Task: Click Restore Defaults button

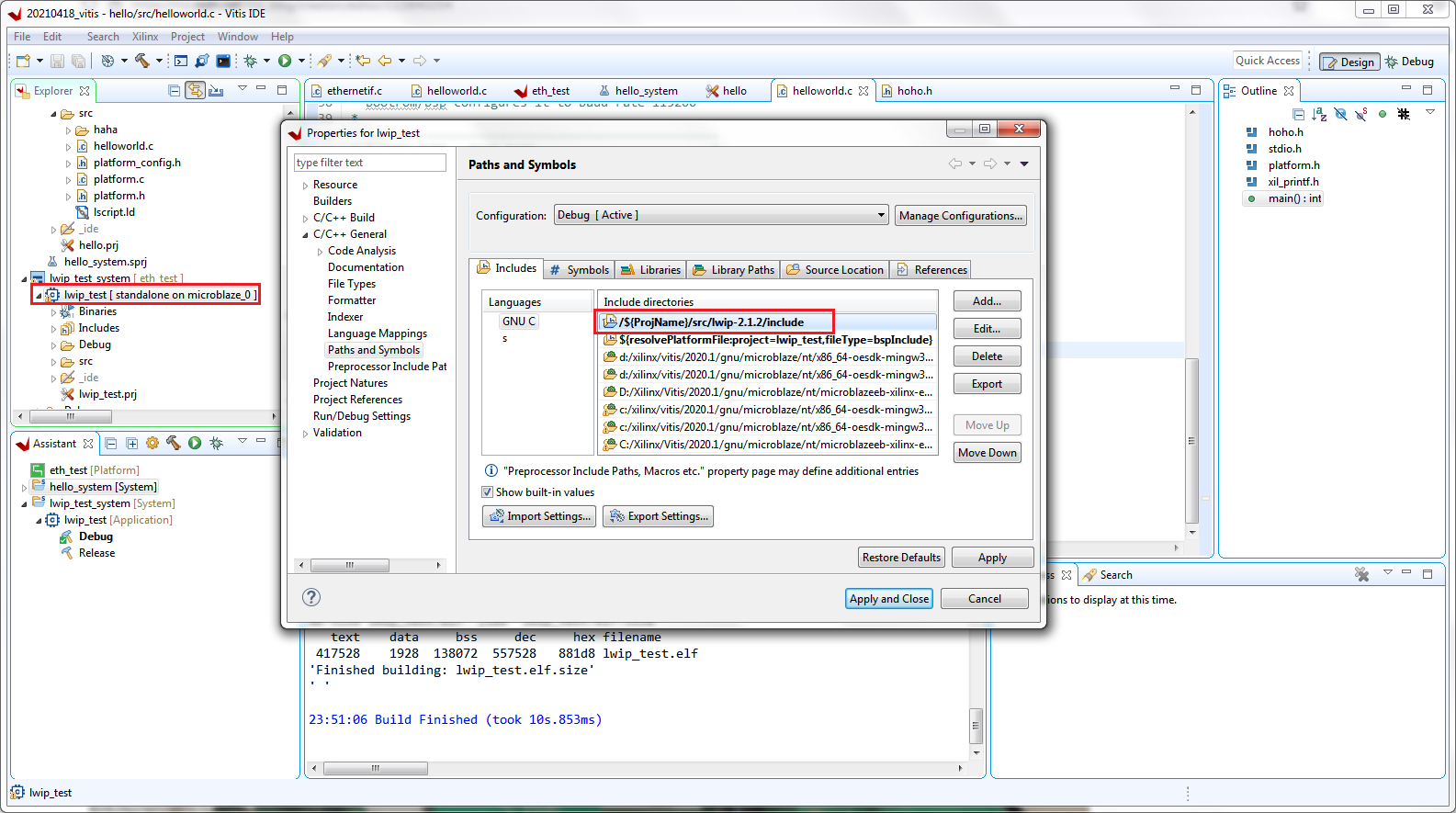Action: pyautogui.click(x=900, y=558)
